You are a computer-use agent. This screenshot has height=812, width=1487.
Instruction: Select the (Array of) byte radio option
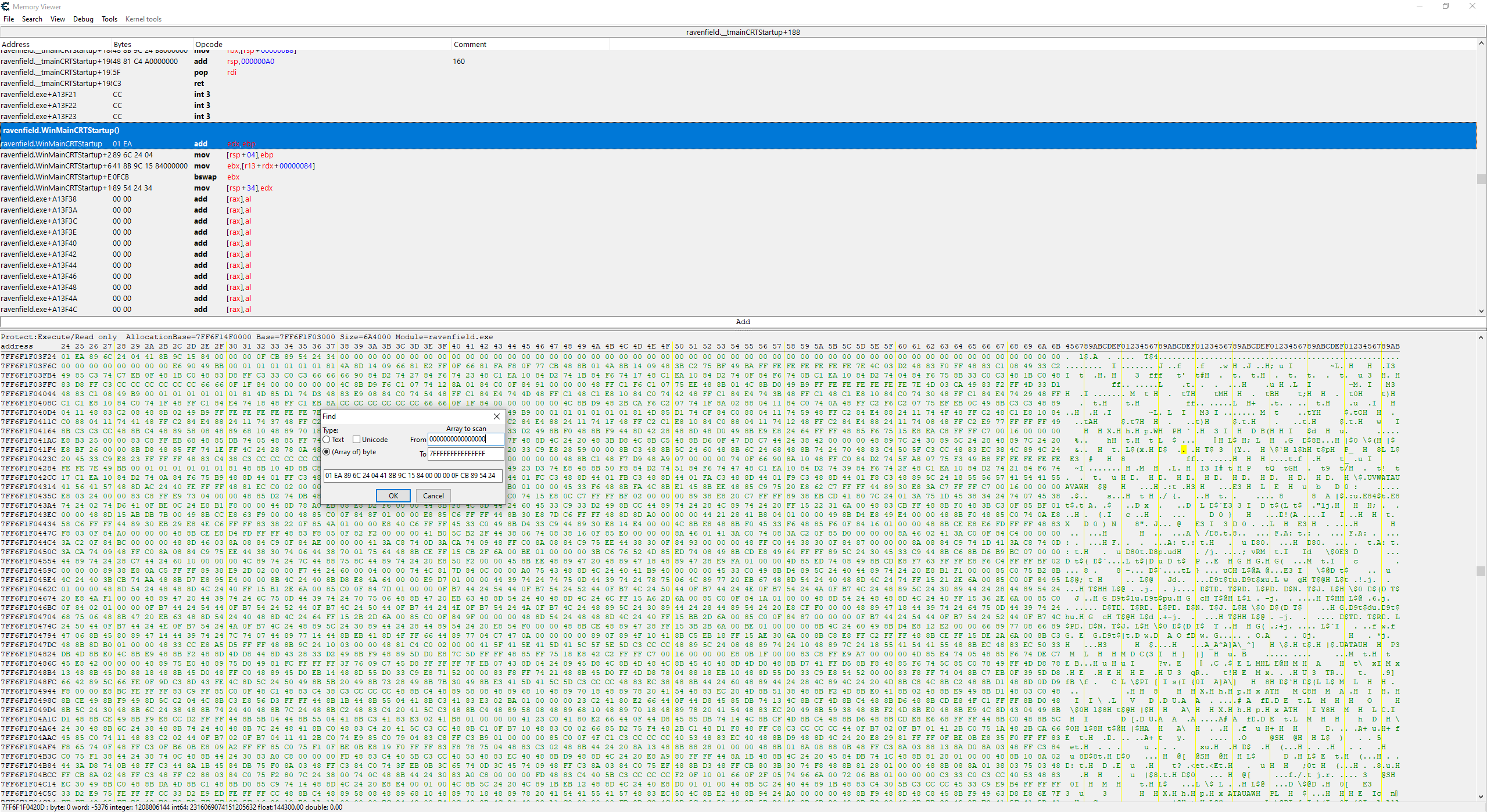click(x=327, y=452)
